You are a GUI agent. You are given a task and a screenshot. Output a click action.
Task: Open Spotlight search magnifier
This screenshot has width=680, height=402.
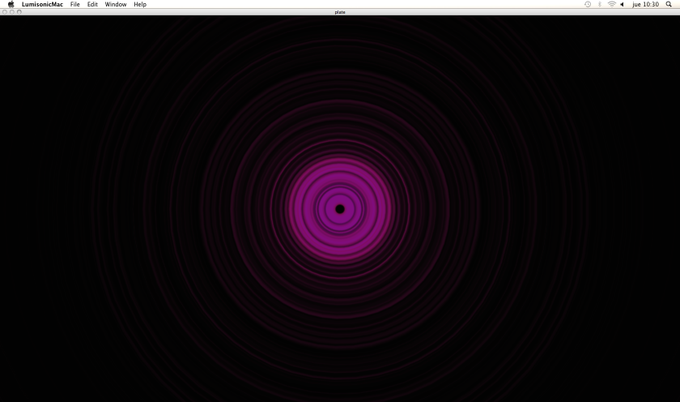[x=669, y=4]
